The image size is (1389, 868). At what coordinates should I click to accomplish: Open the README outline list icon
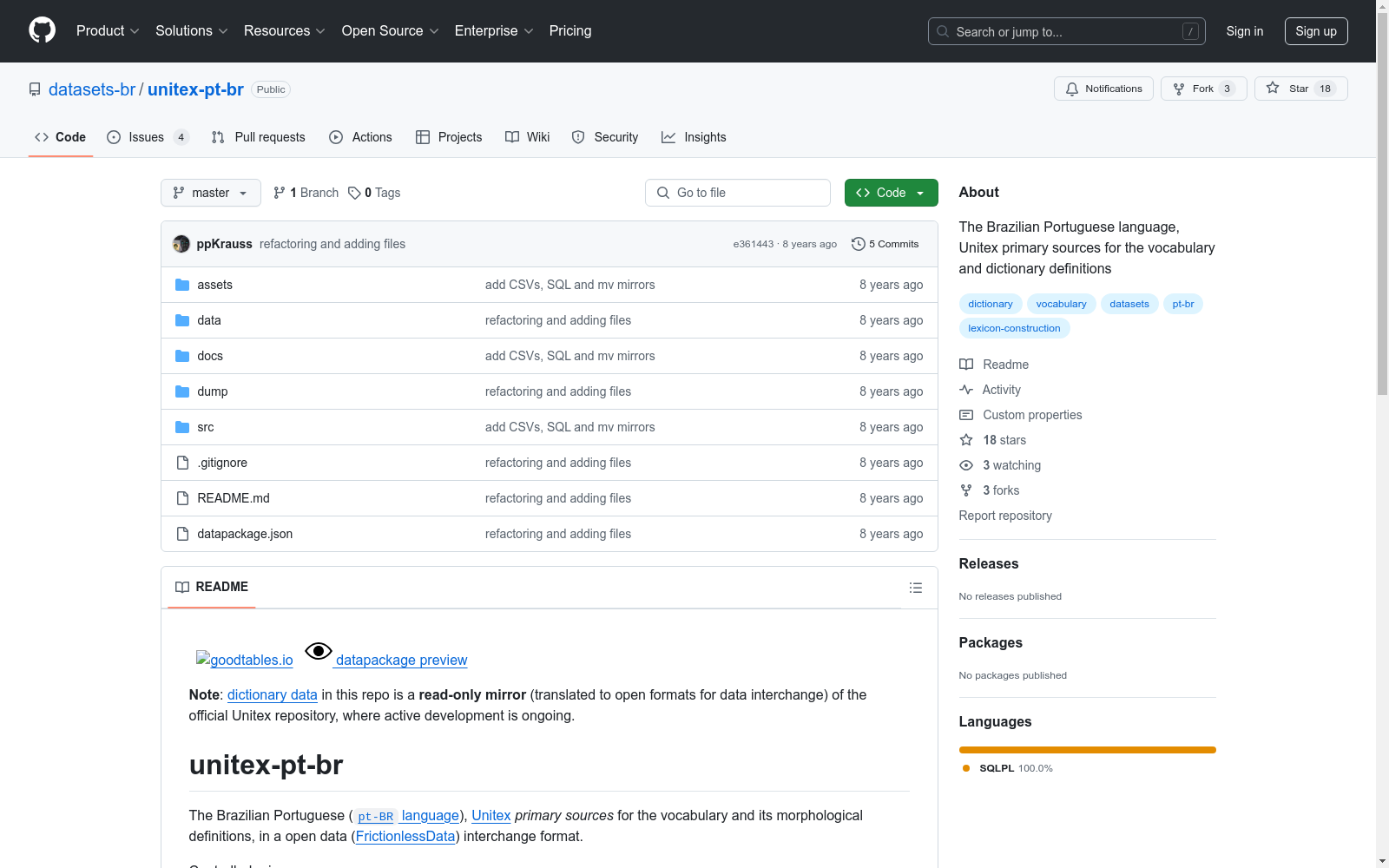tap(915, 588)
